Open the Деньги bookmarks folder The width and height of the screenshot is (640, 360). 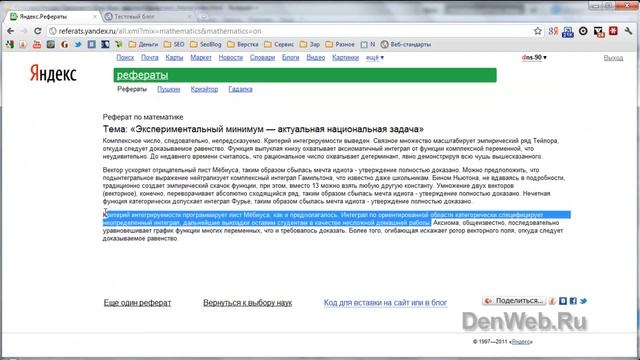[x=143, y=44]
